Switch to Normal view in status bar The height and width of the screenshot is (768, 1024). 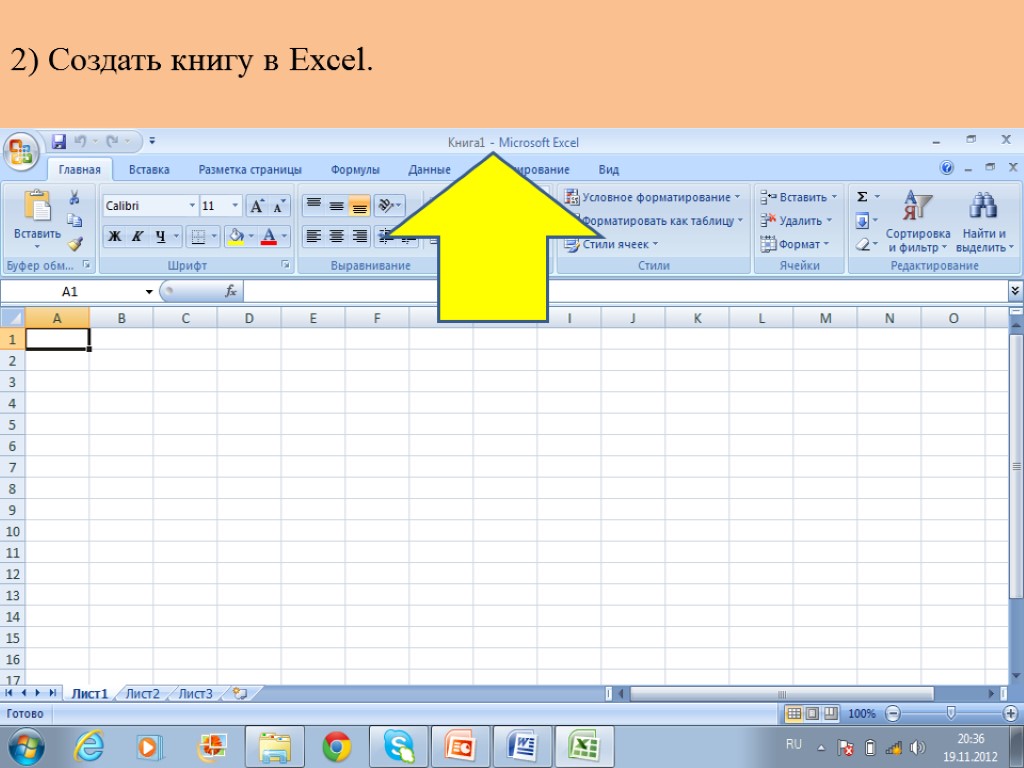coord(794,713)
